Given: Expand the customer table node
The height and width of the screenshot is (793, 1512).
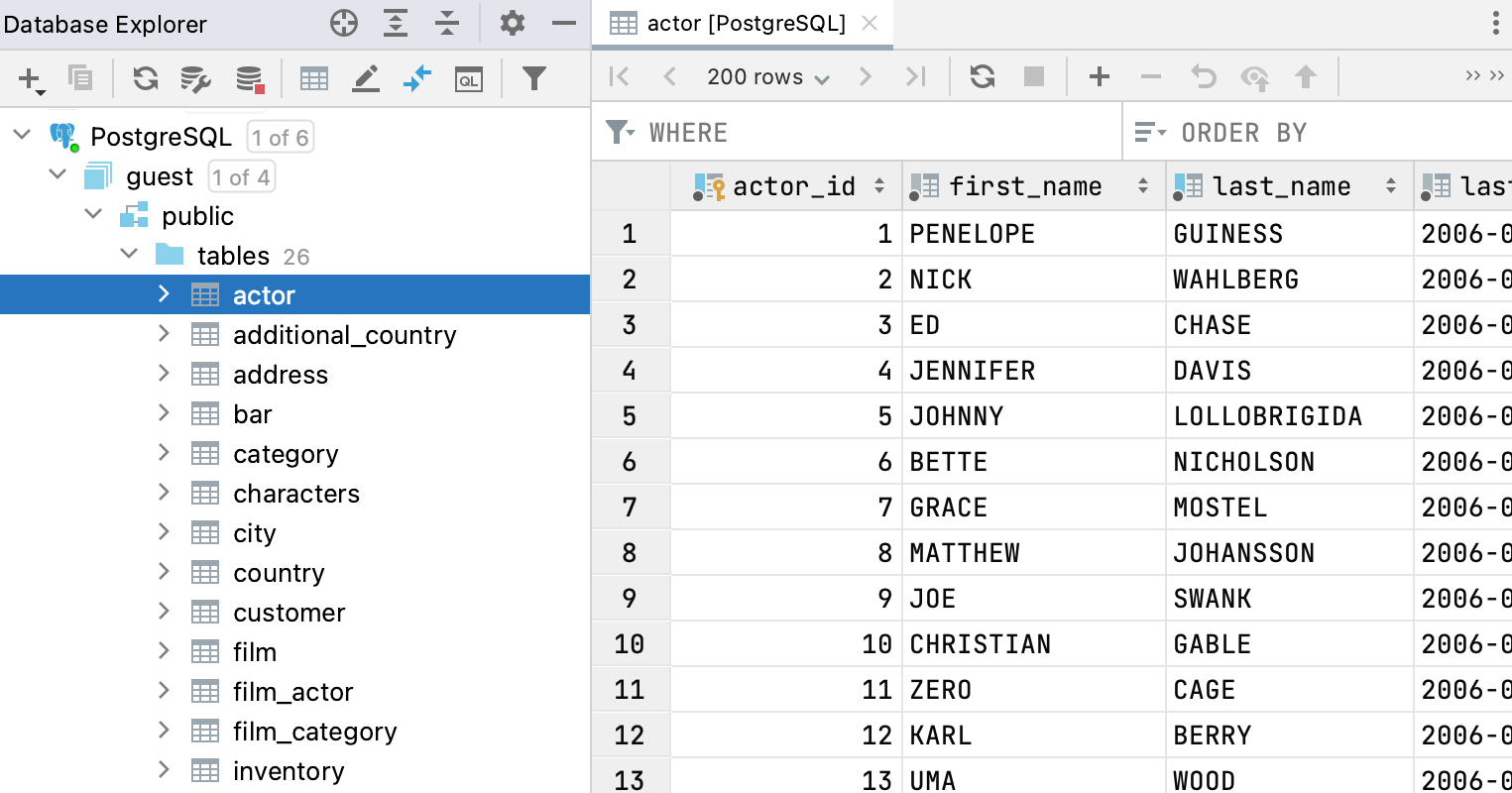Looking at the screenshot, I should [x=165, y=612].
